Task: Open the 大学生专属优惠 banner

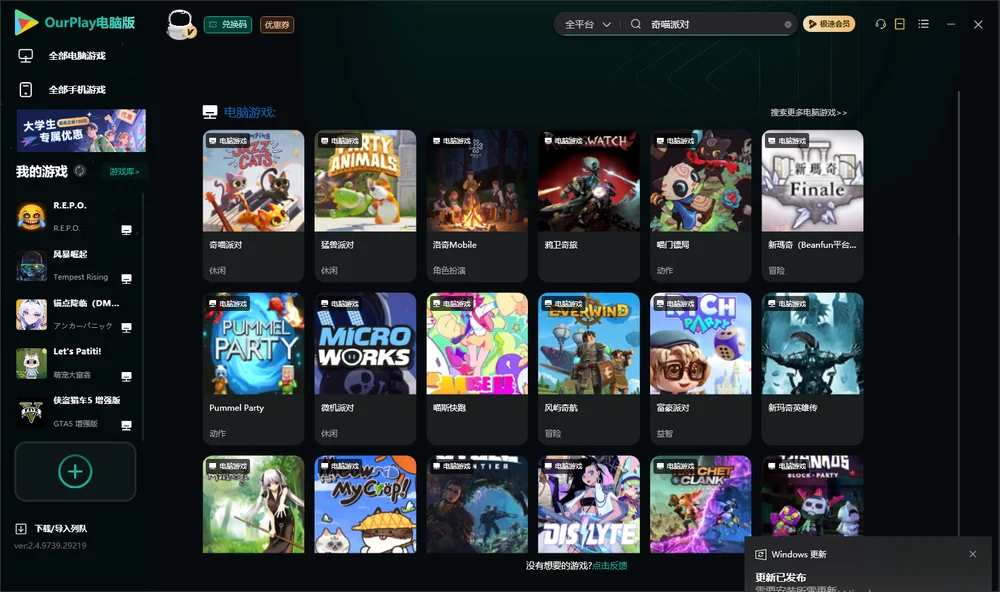Action: click(x=81, y=130)
